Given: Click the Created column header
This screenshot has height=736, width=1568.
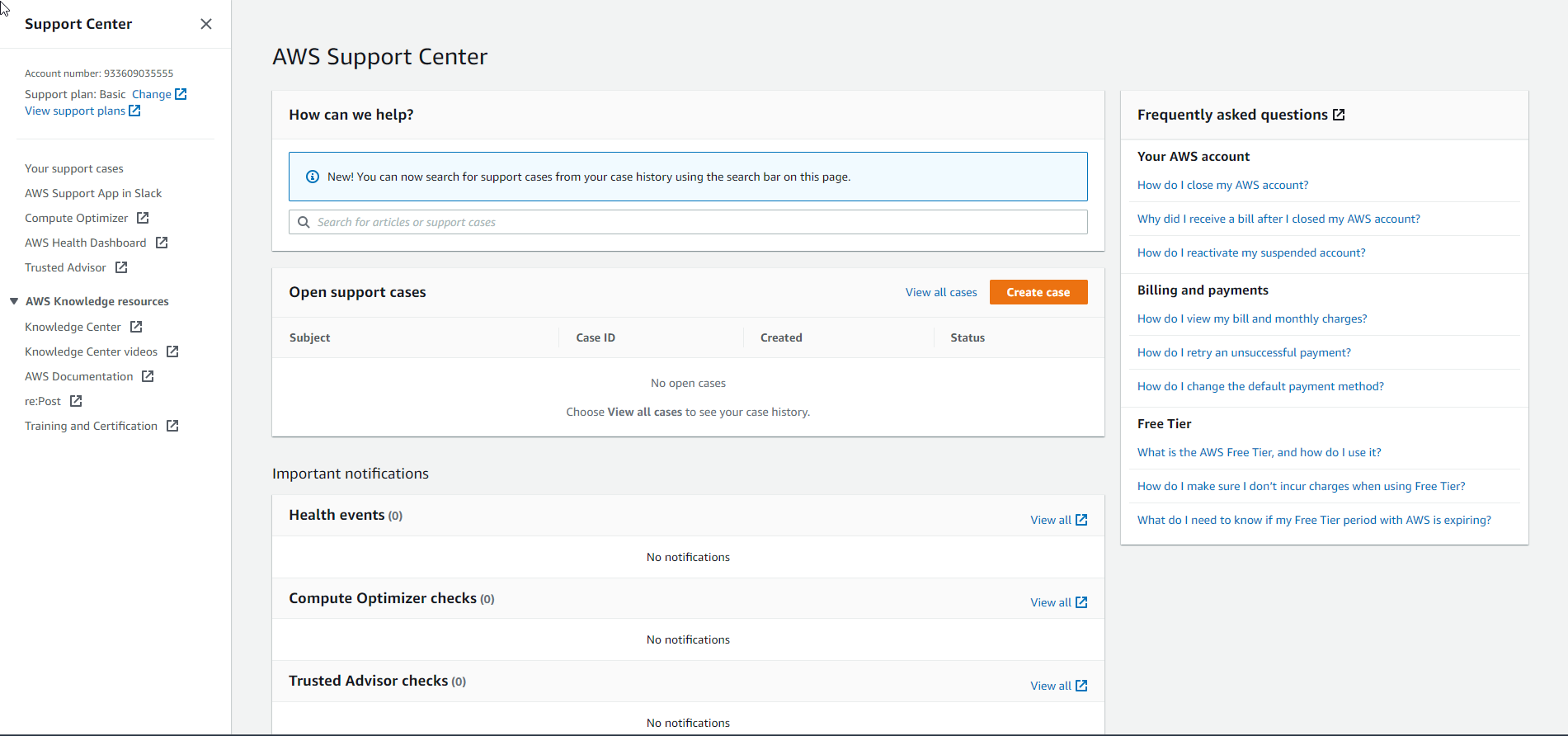Looking at the screenshot, I should (781, 337).
